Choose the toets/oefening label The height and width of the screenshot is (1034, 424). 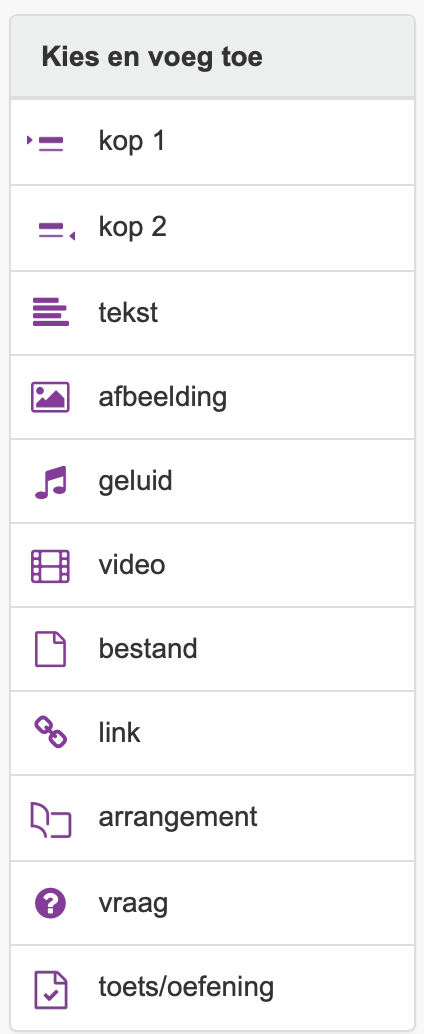pos(186,987)
